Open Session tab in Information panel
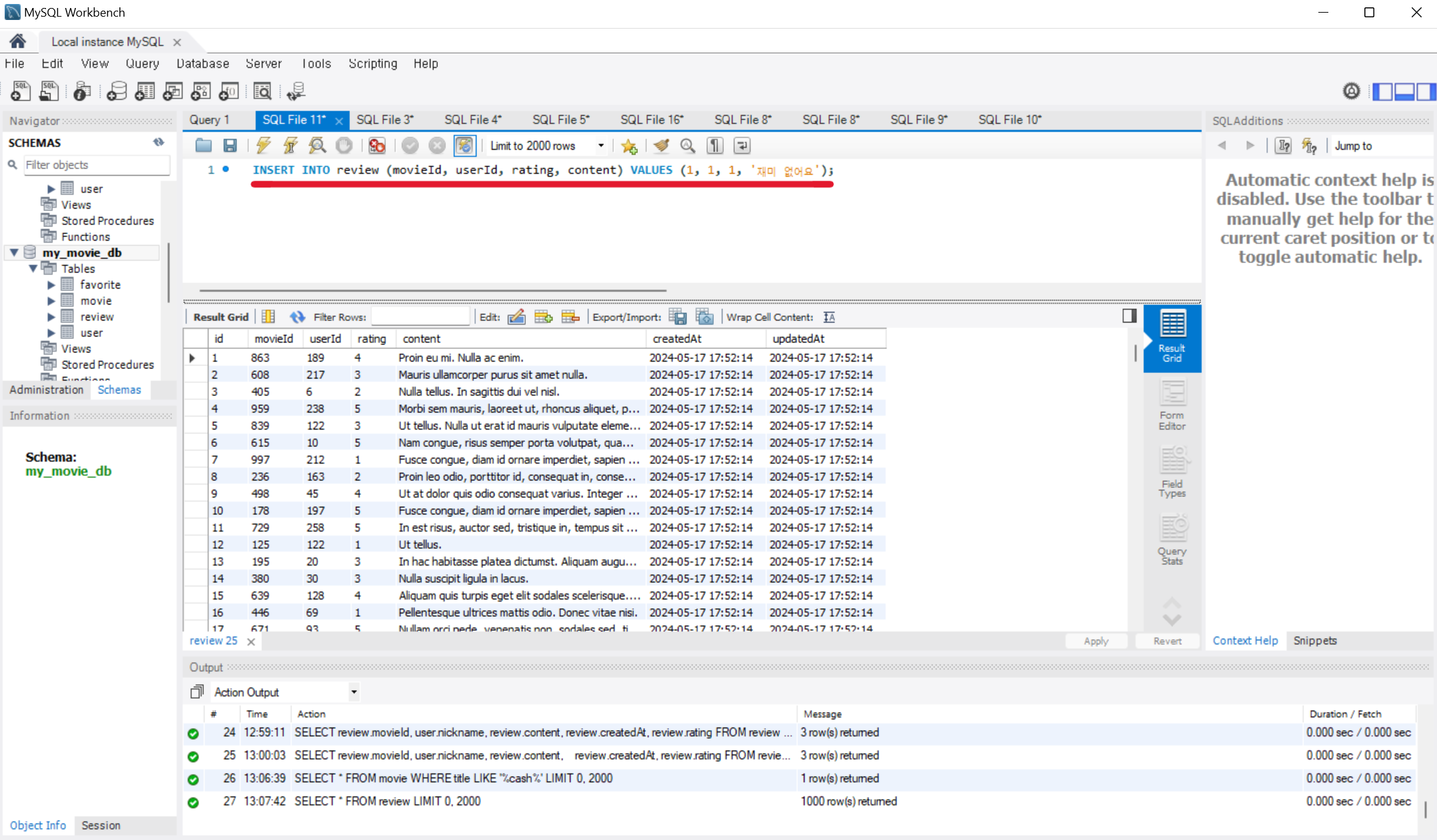This screenshot has height=840, width=1437. (101, 825)
